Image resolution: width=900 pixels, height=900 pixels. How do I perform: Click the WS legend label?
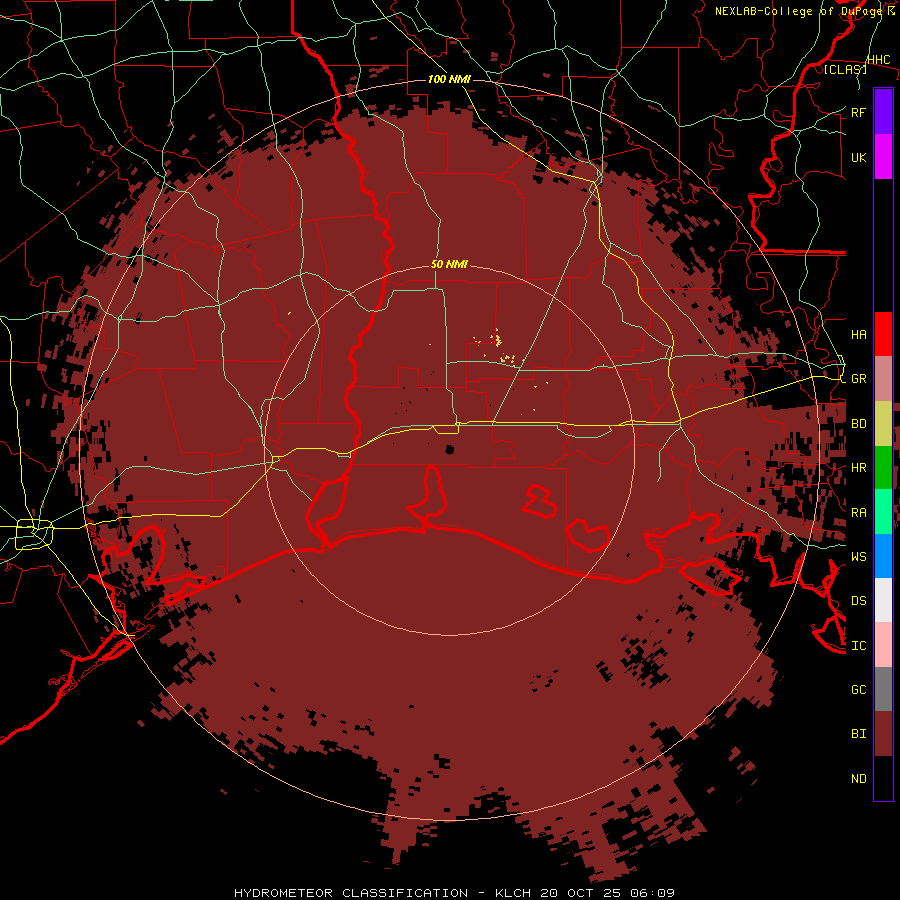pos(859,556)
